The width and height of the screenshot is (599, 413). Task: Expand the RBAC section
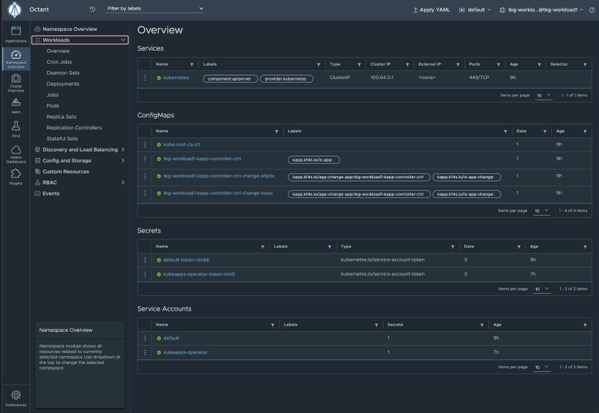pyautogui.click(x=80, y=183)
